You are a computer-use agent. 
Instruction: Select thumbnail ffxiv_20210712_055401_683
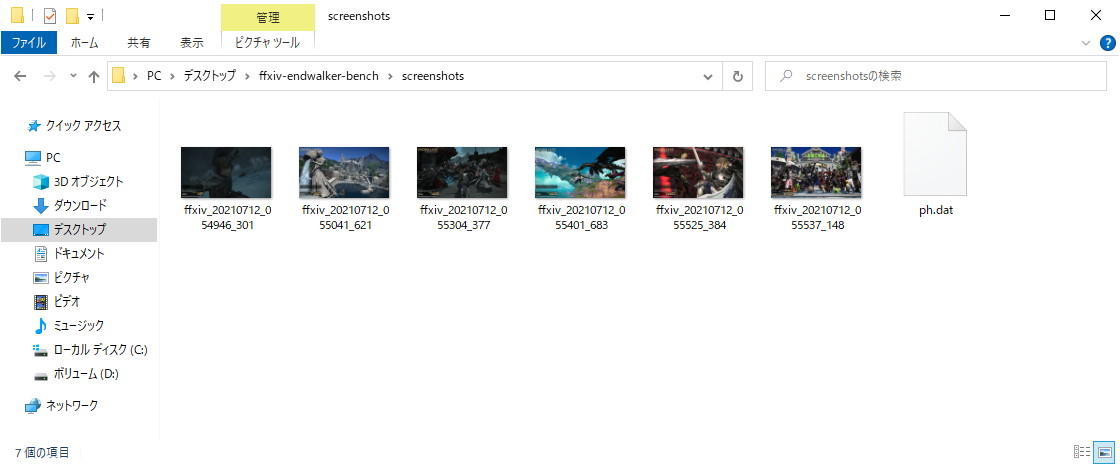coord(580,172)
